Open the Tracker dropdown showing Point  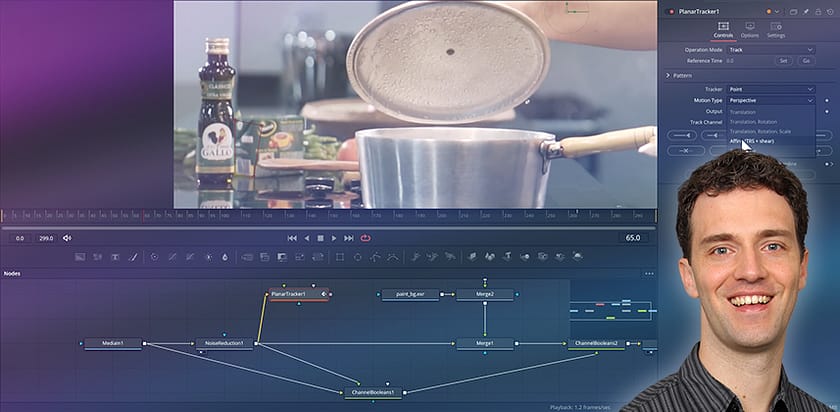point(771,89)
